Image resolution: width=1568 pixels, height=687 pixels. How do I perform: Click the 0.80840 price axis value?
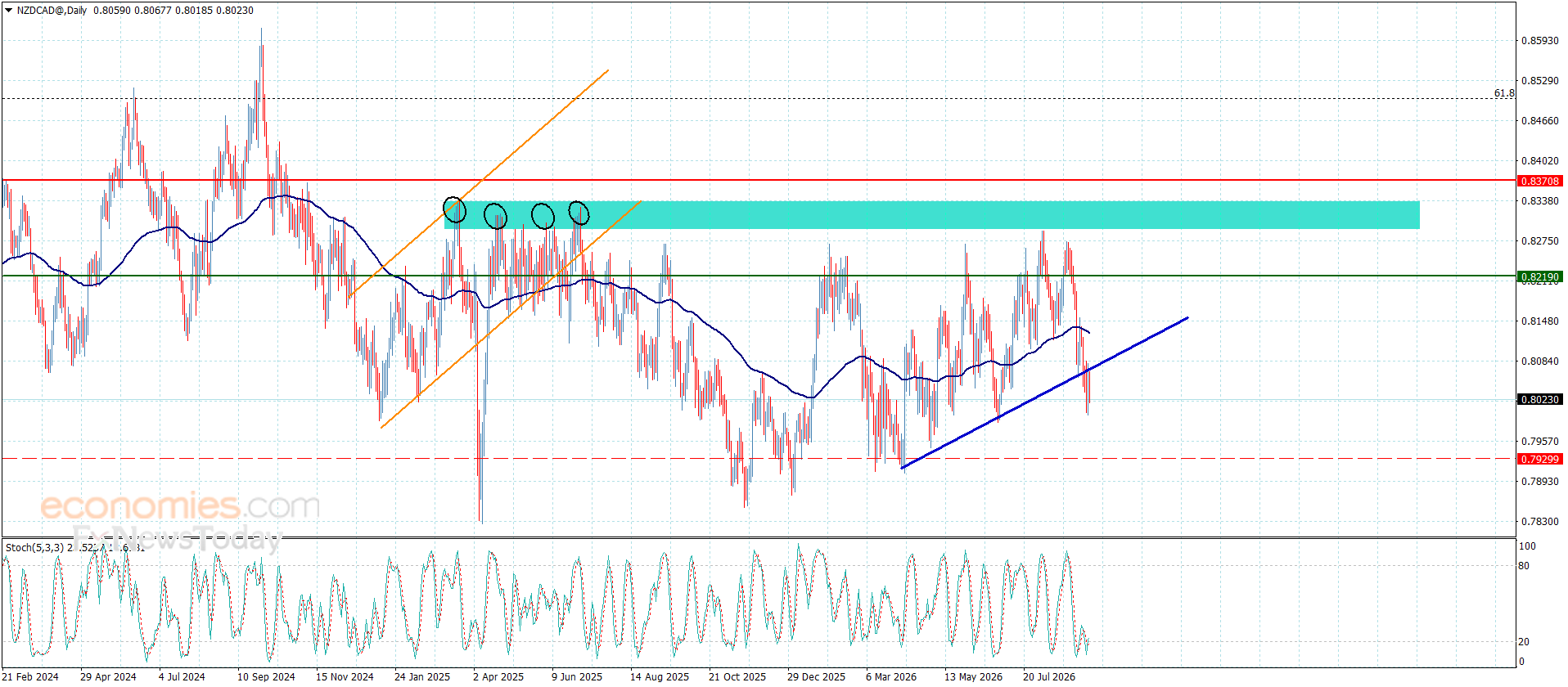click(x=1539, y=361)
